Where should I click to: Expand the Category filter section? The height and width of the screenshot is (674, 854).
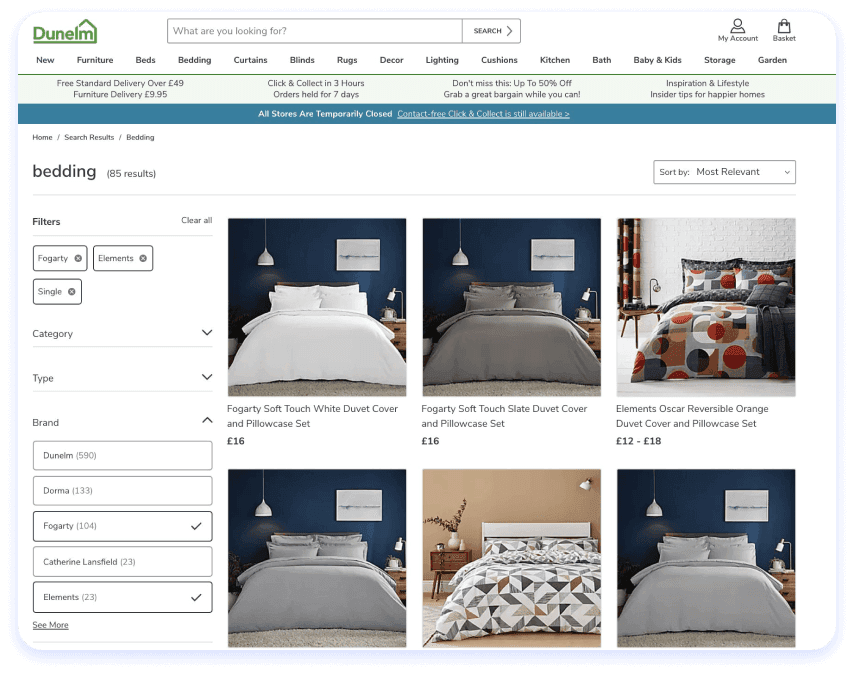click(x=207, y=332)
